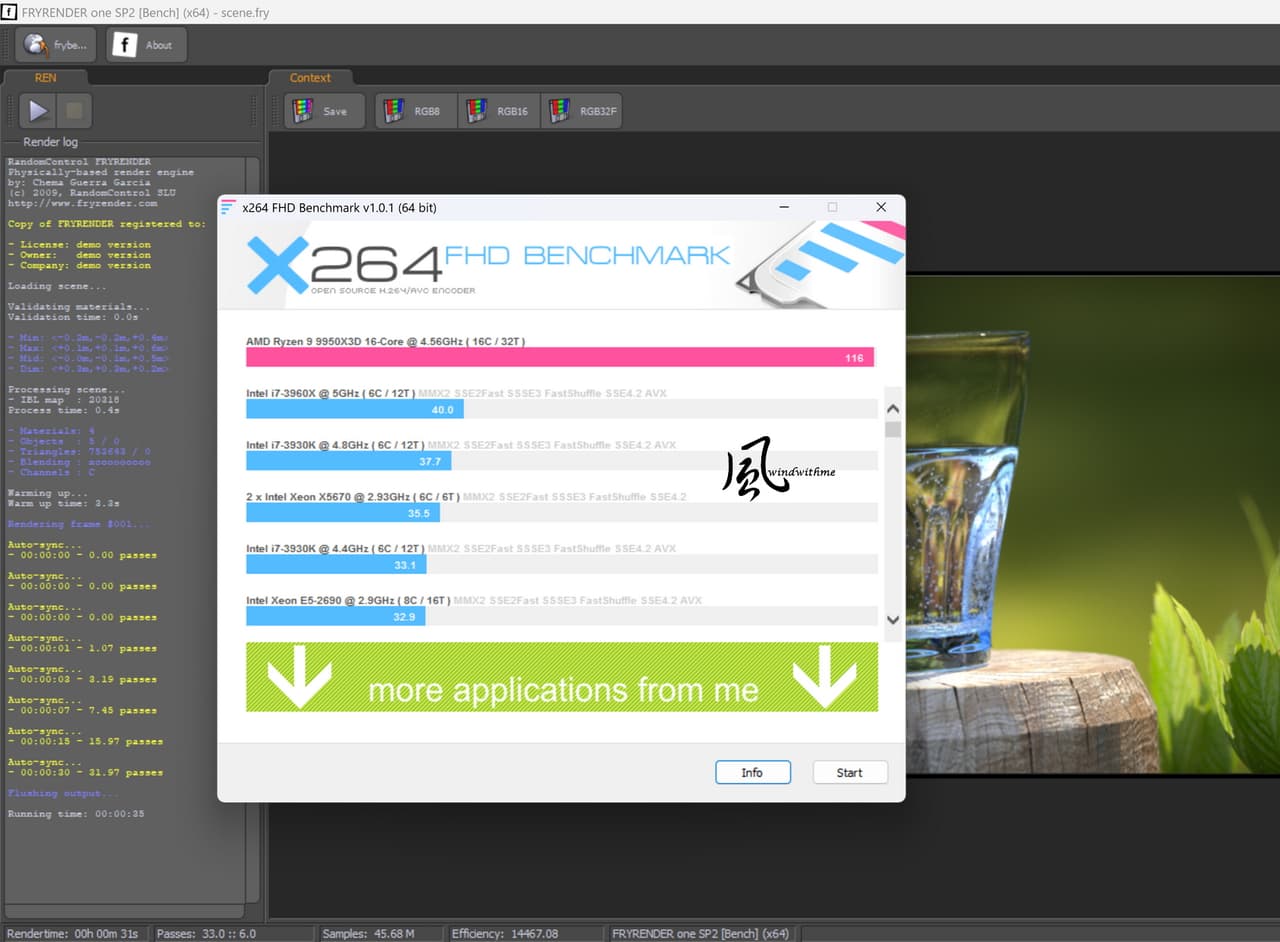The image size is (1280, 942).
Task: Click the rendered glass image preview
Action: [x=1092, y=524]
